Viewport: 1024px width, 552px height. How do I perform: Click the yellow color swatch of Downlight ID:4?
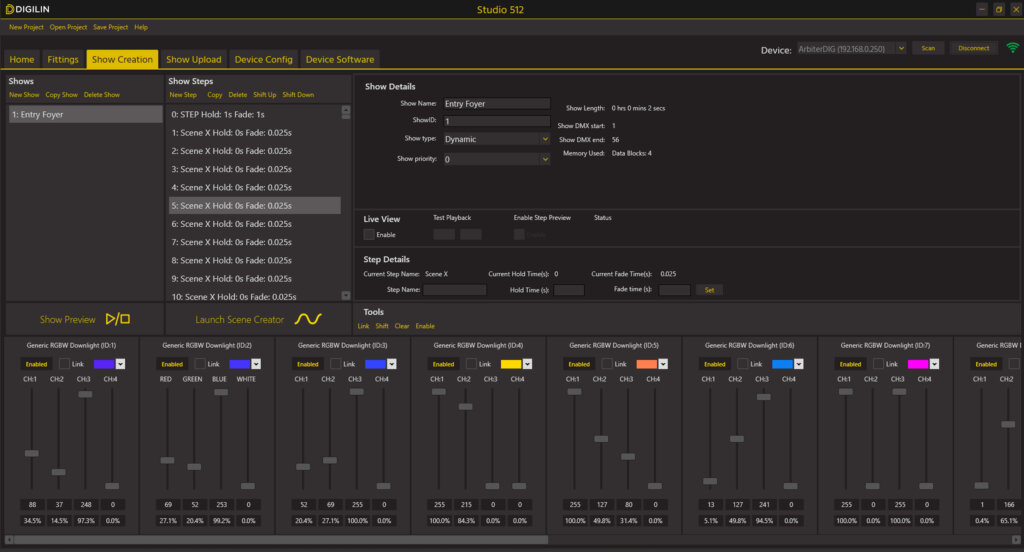click(509, 364)
